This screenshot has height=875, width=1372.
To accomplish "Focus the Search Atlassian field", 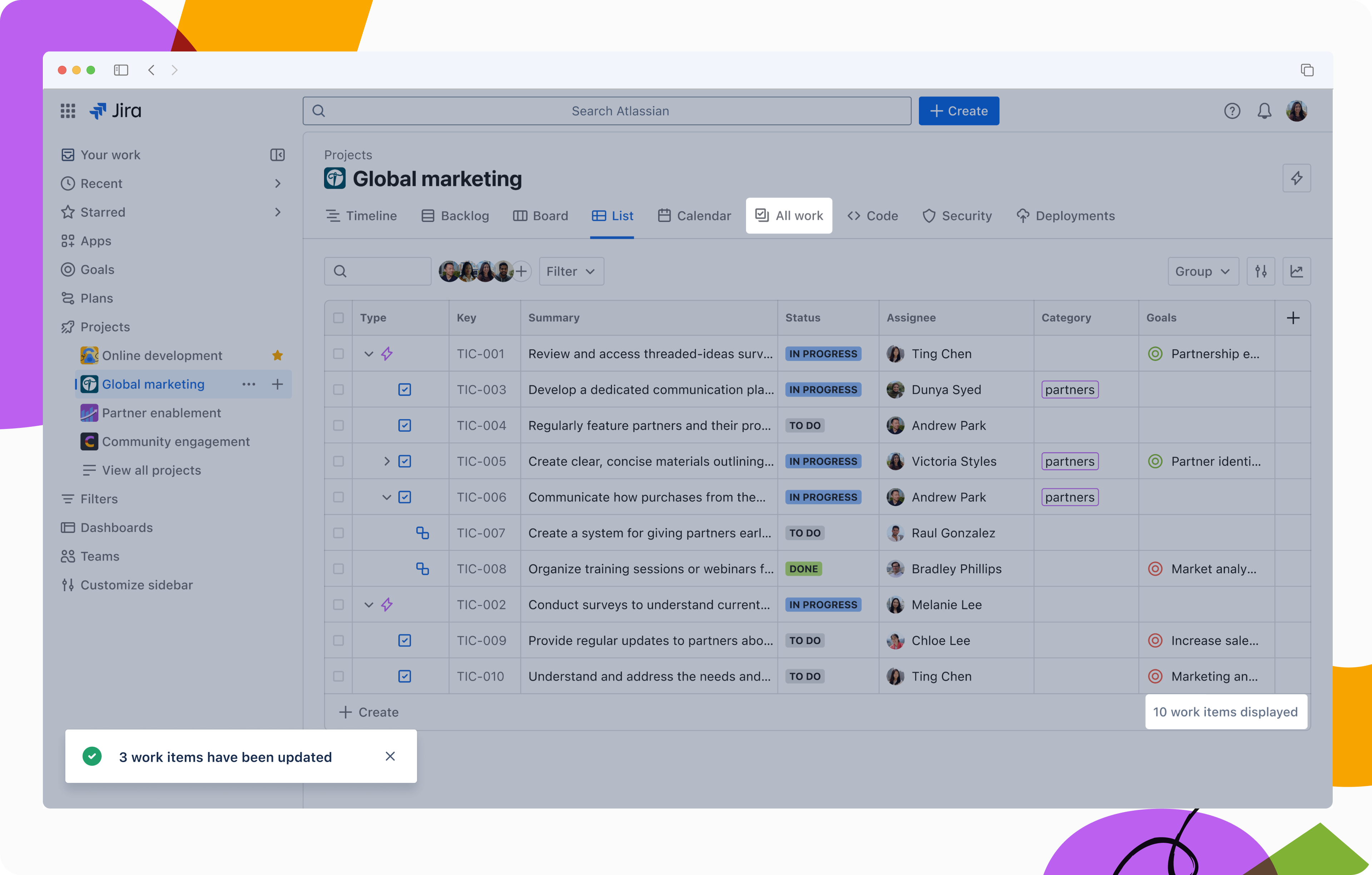I will 607,111.
